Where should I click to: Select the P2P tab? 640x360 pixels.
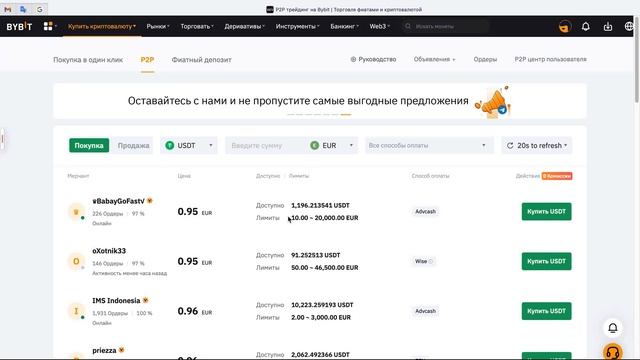coord(147,60)
